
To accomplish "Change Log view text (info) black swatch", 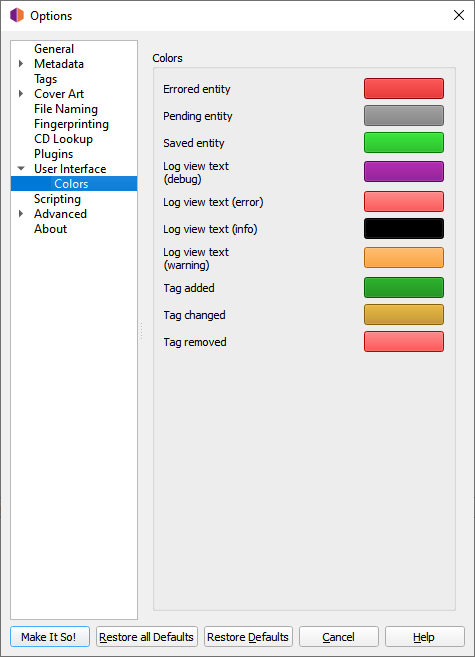I will 404,229.
